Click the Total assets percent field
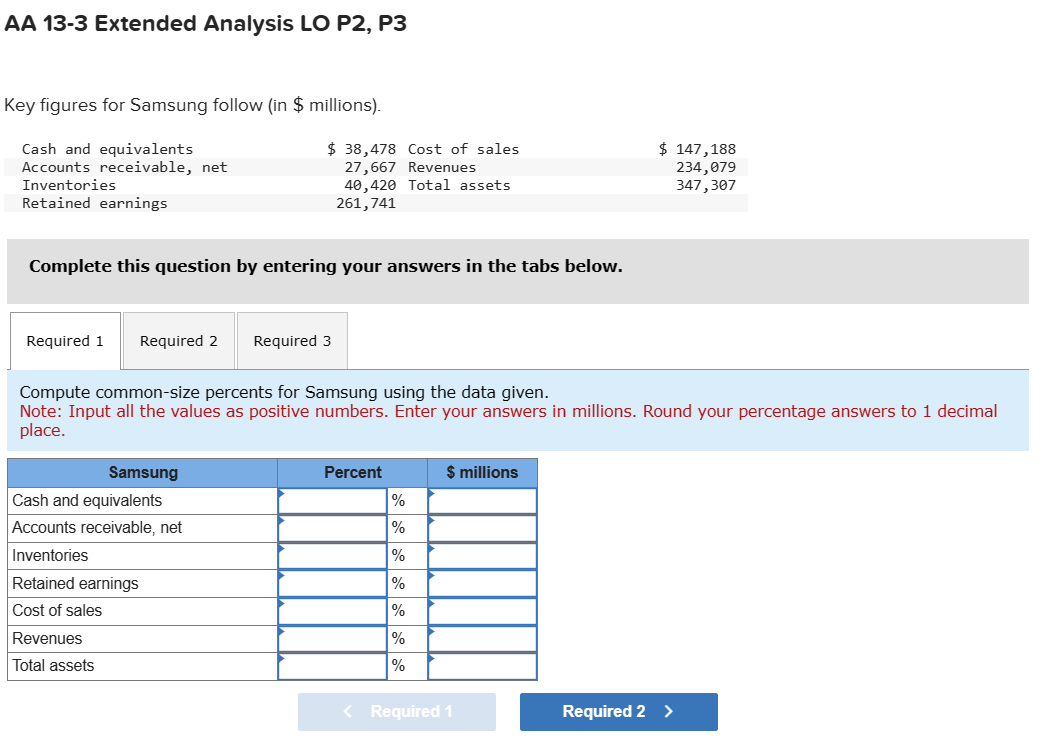This screenshot has width=1054, height=745. point(332,666)
